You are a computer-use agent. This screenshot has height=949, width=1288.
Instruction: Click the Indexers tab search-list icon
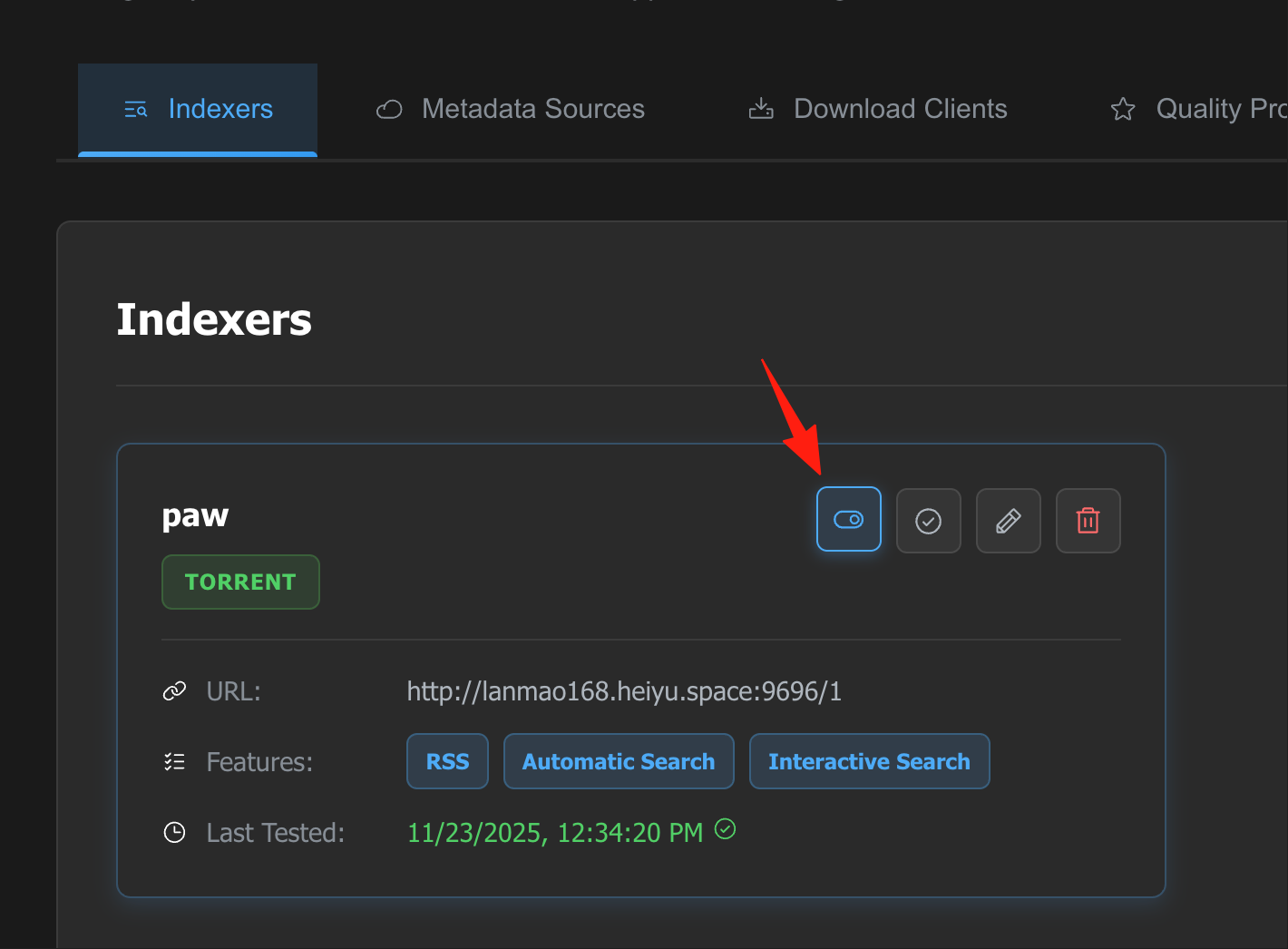[x=135, y=110]
